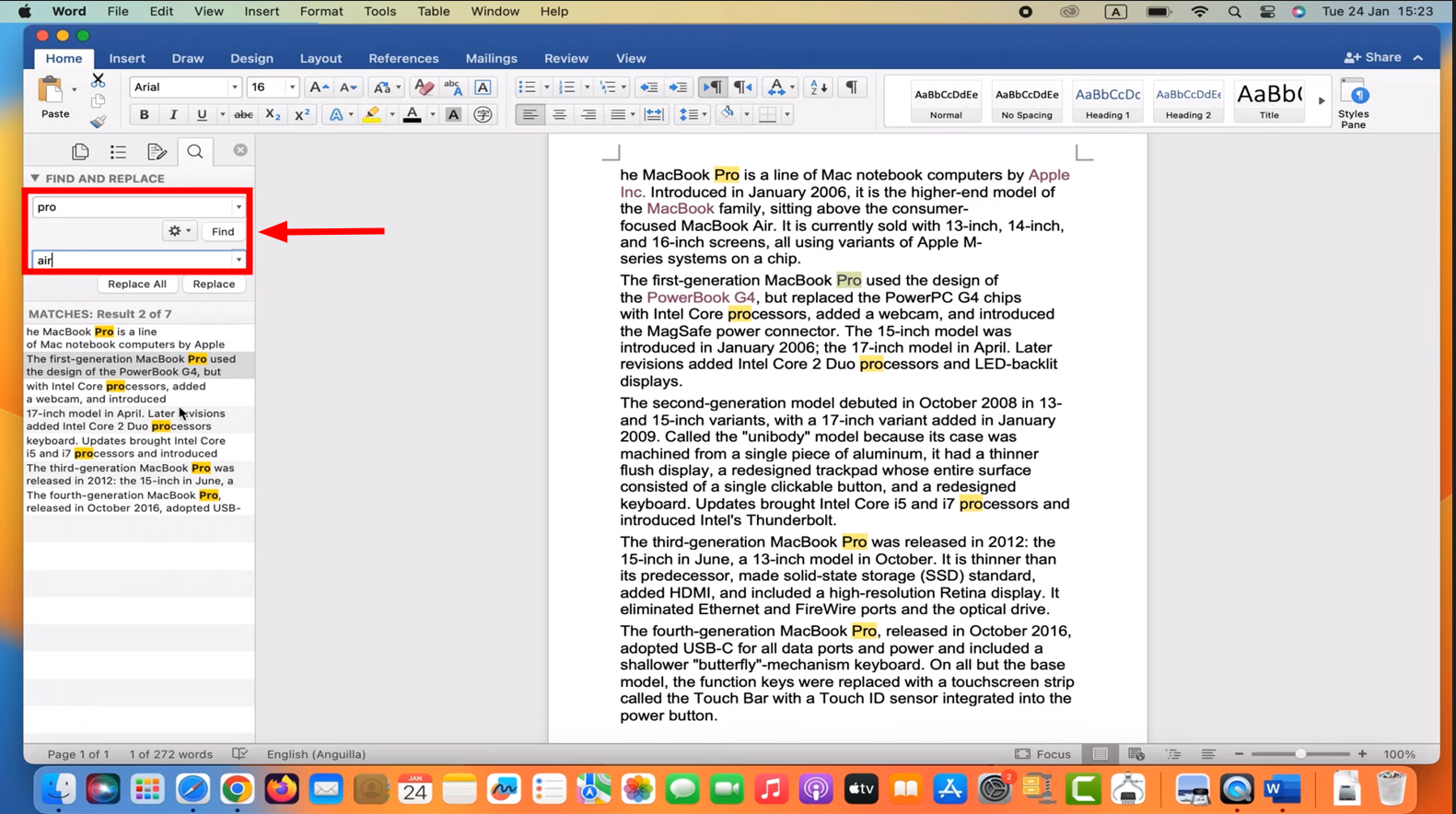Show paragraph marks pilcrow icon

851,87
